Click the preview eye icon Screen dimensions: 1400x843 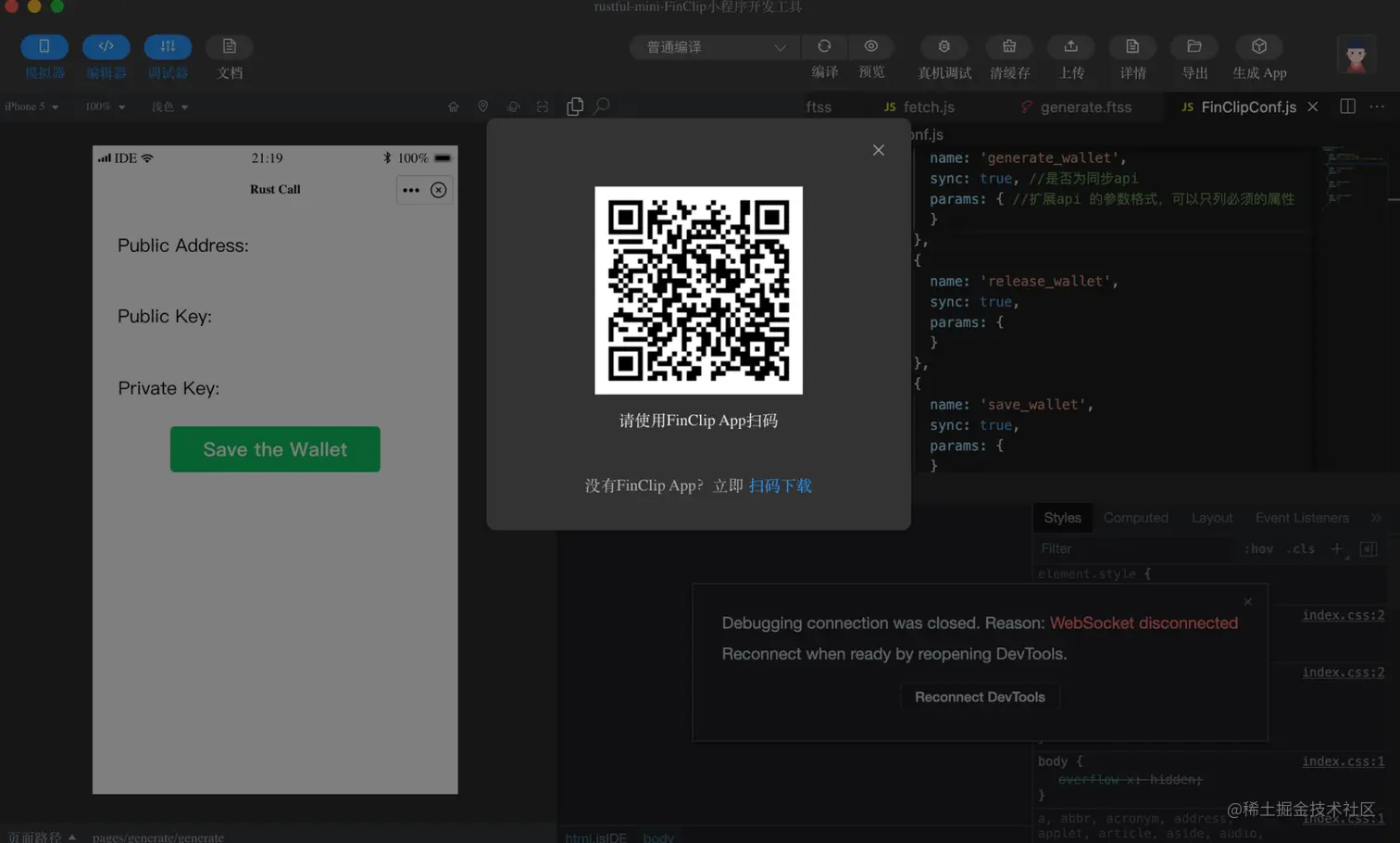point(871,46)
